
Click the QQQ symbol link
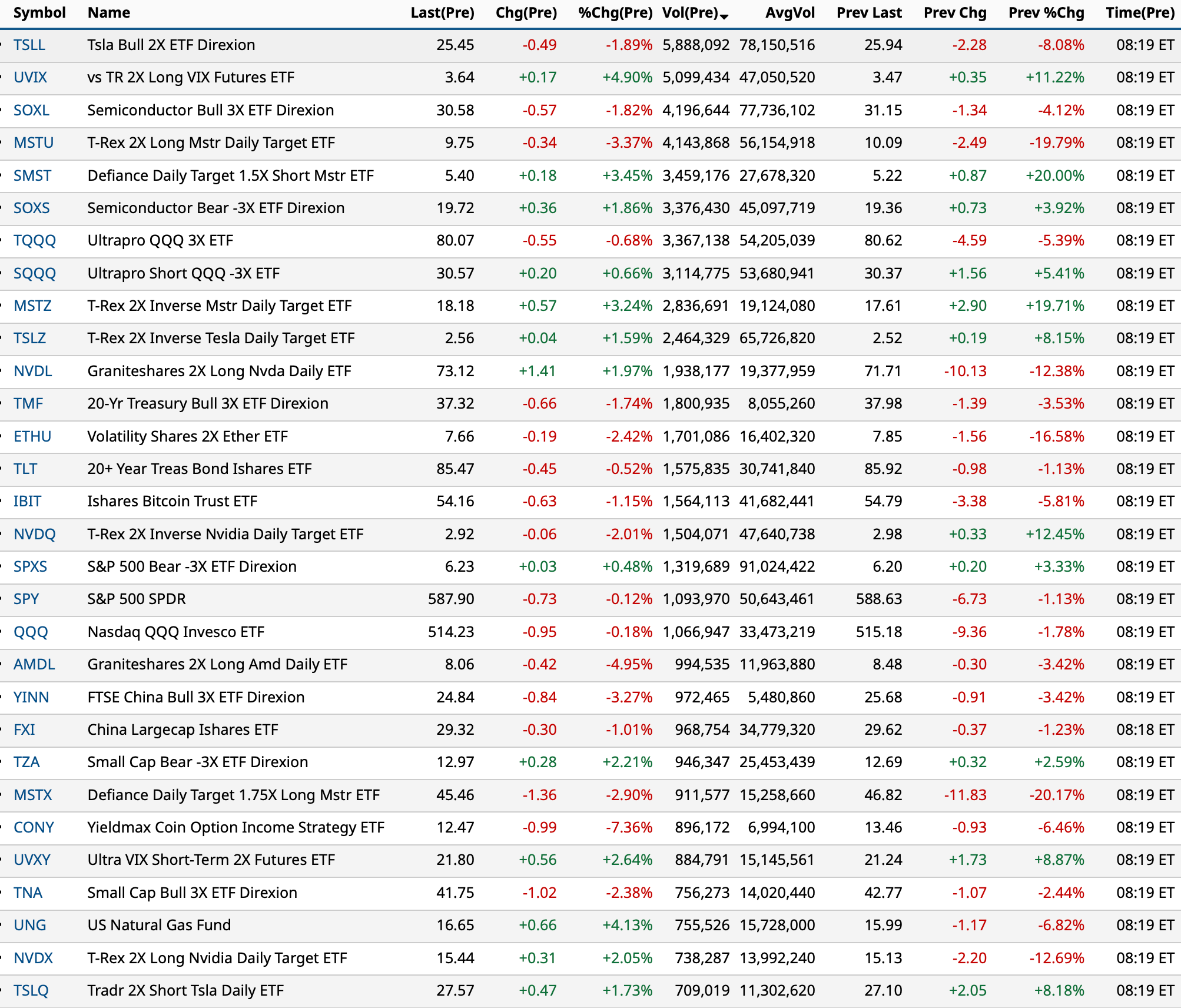[31, 632]
